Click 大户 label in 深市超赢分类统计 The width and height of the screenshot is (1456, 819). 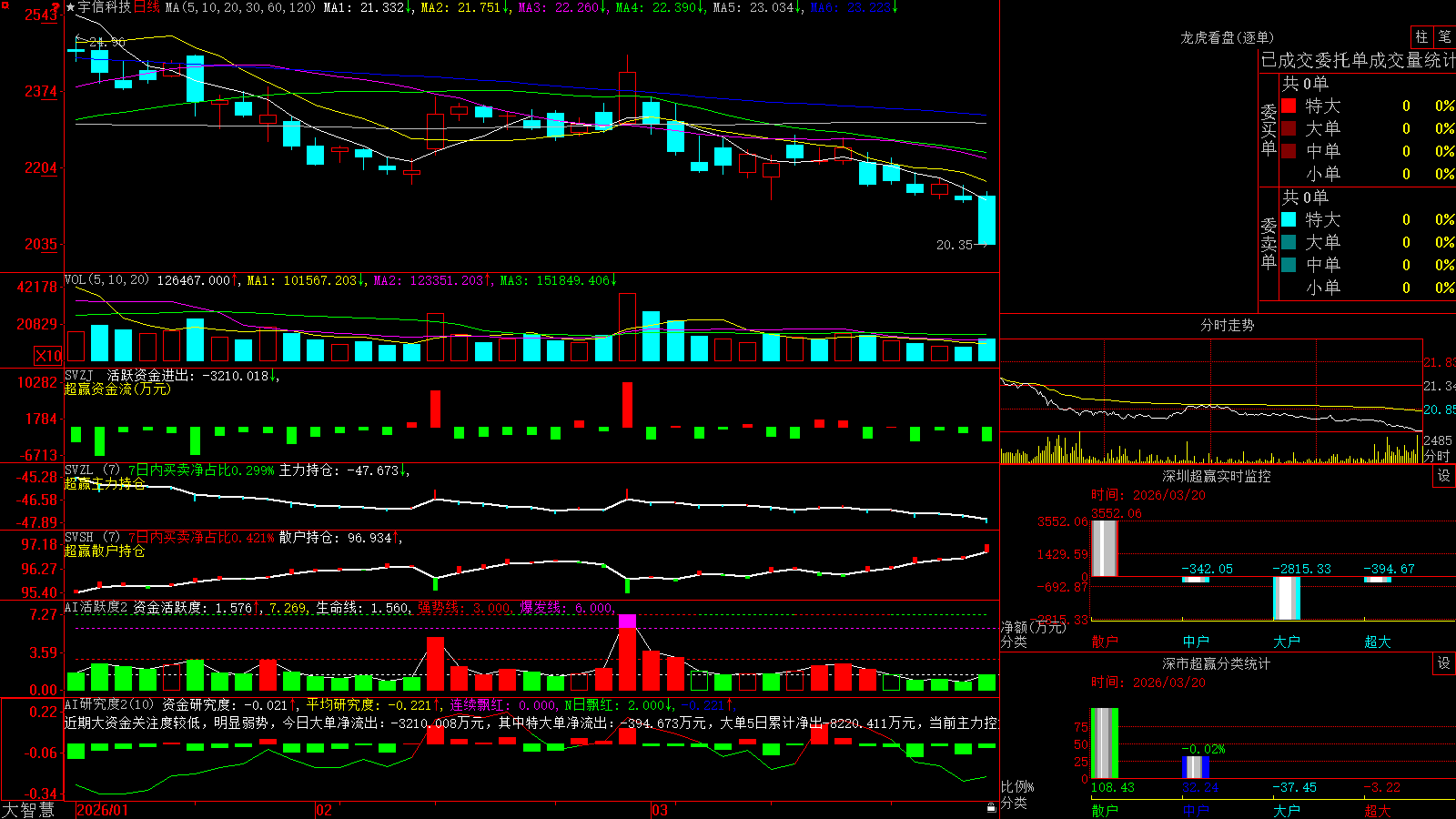coord(1287,811)
